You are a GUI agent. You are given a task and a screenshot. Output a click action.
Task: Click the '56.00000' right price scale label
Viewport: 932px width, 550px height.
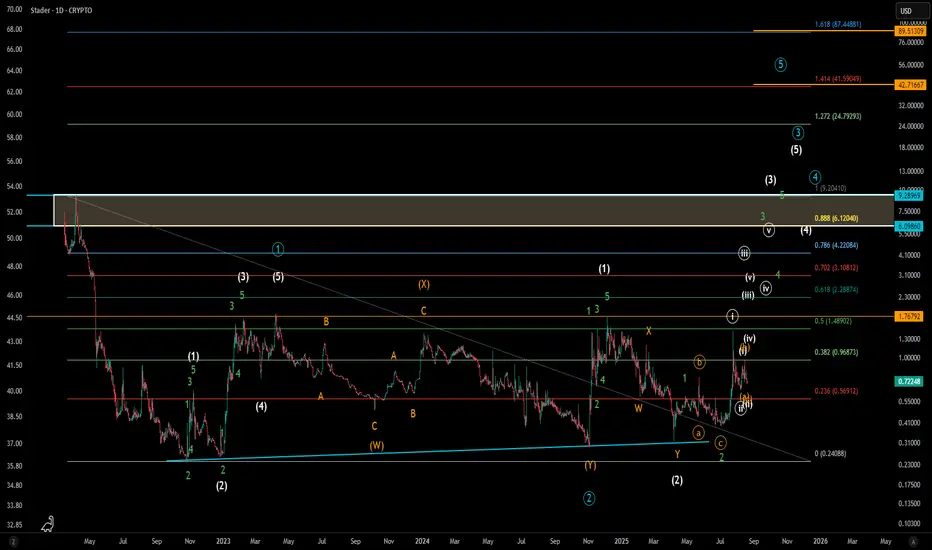click(x=911, y=65)
